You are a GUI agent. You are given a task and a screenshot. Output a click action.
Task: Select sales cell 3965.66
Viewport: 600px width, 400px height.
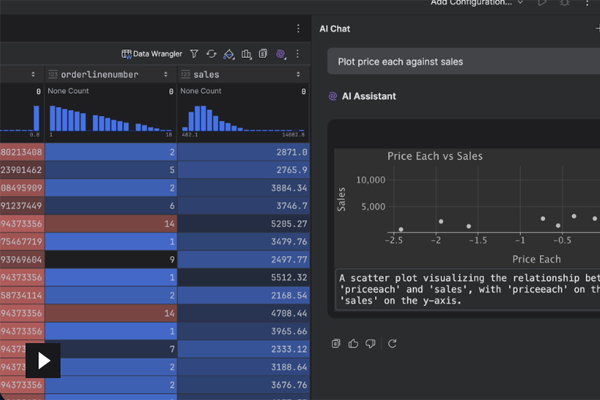[x=244, y=331]
